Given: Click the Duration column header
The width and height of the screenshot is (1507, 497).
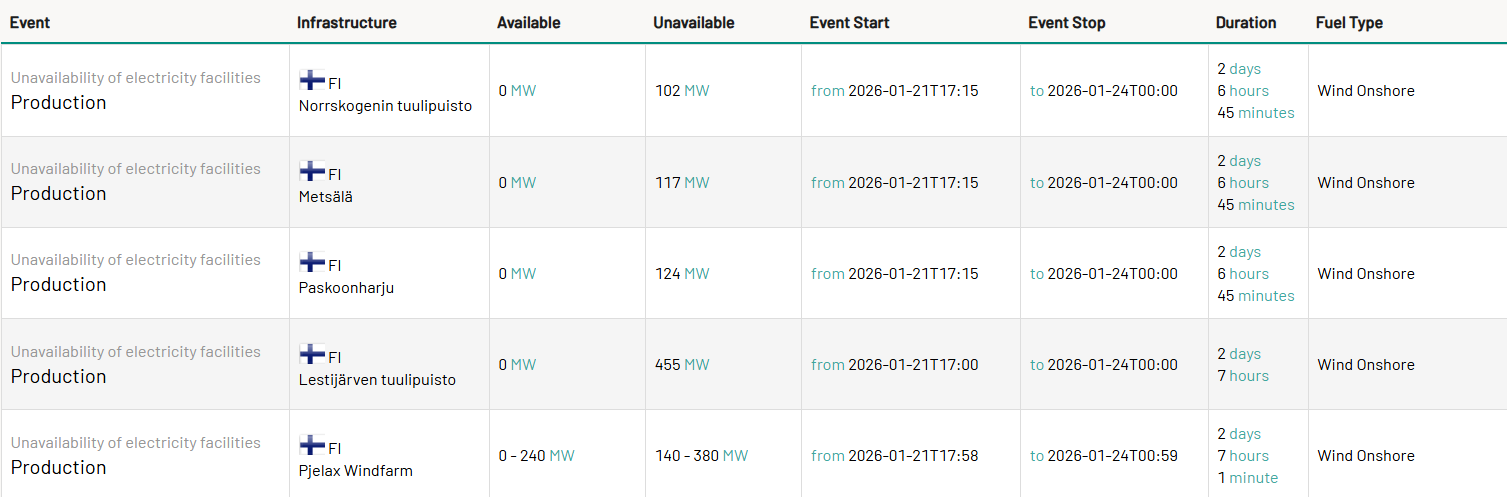Looking at the screenshot, I should 1245,23.
